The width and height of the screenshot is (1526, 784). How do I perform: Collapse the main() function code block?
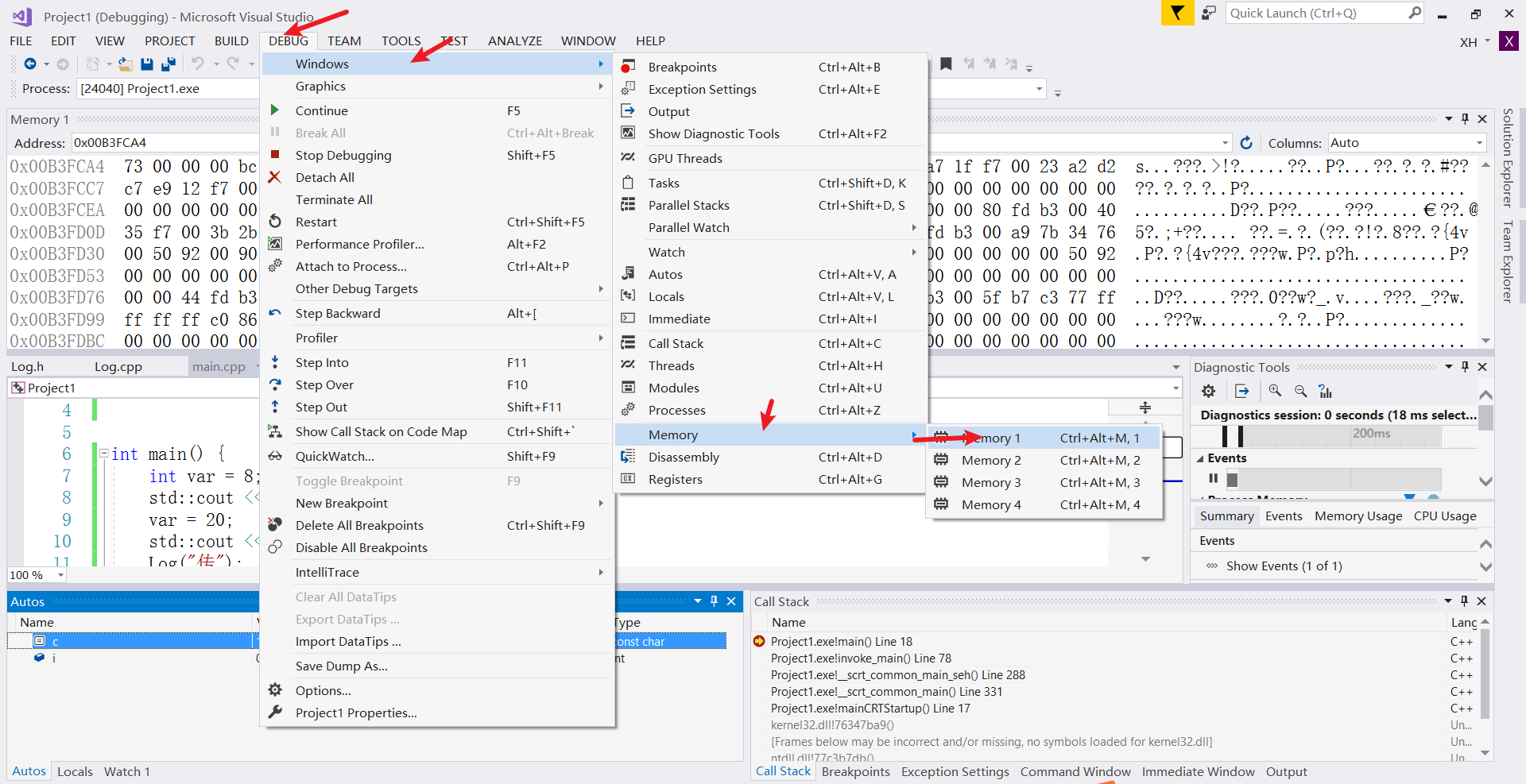[x=103, y=454]
